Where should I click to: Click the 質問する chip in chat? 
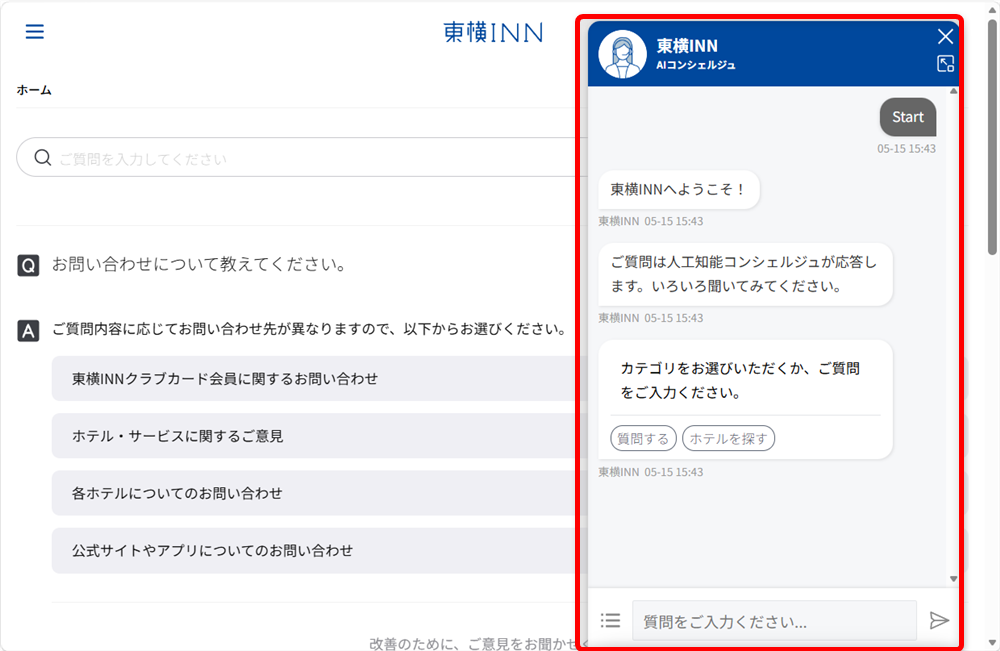pos(643,439)
